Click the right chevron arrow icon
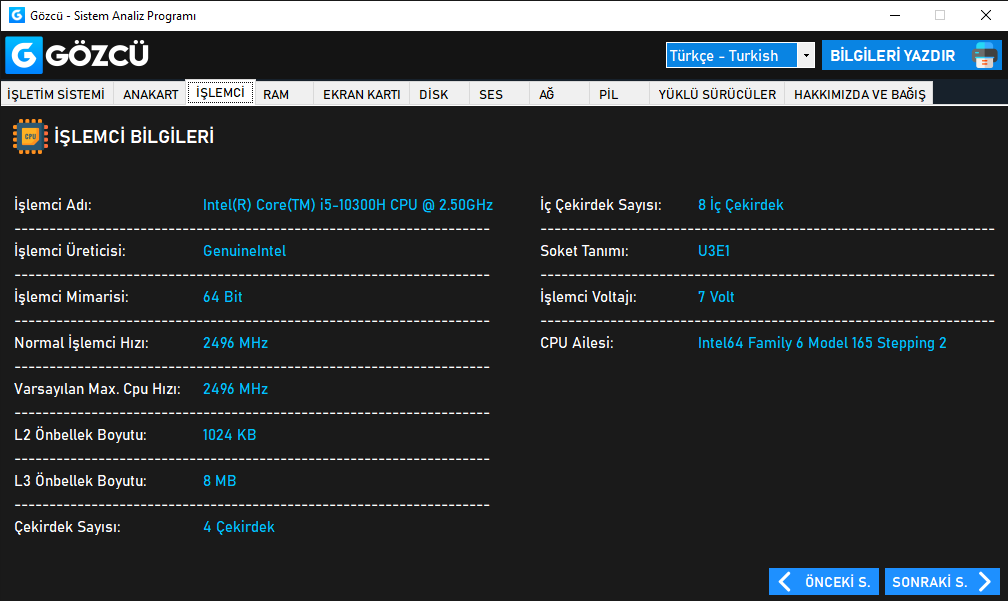Viewport: 1008px width, 601px height. coord(985,582)
